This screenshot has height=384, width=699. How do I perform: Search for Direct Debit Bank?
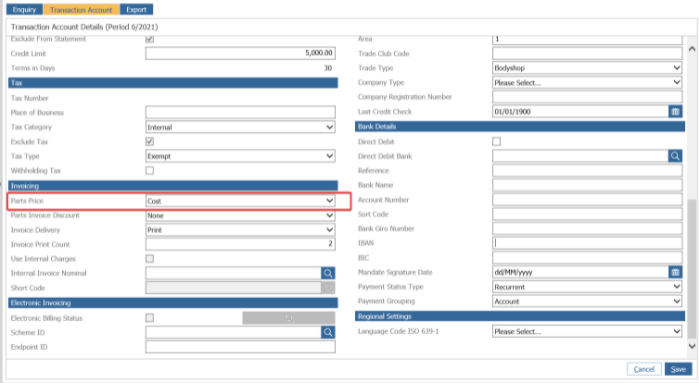click(675, 156)
